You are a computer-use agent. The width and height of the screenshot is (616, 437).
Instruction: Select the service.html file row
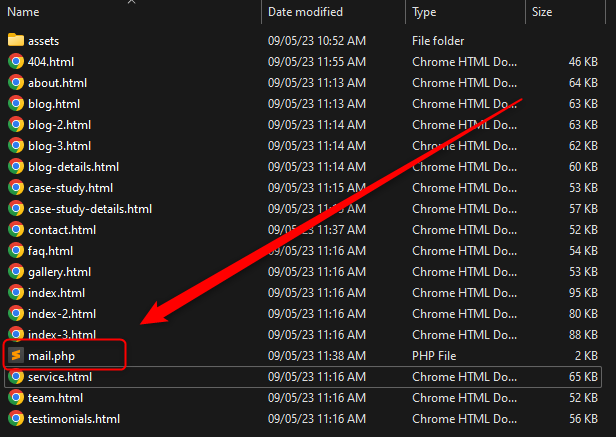coord(60,376)
